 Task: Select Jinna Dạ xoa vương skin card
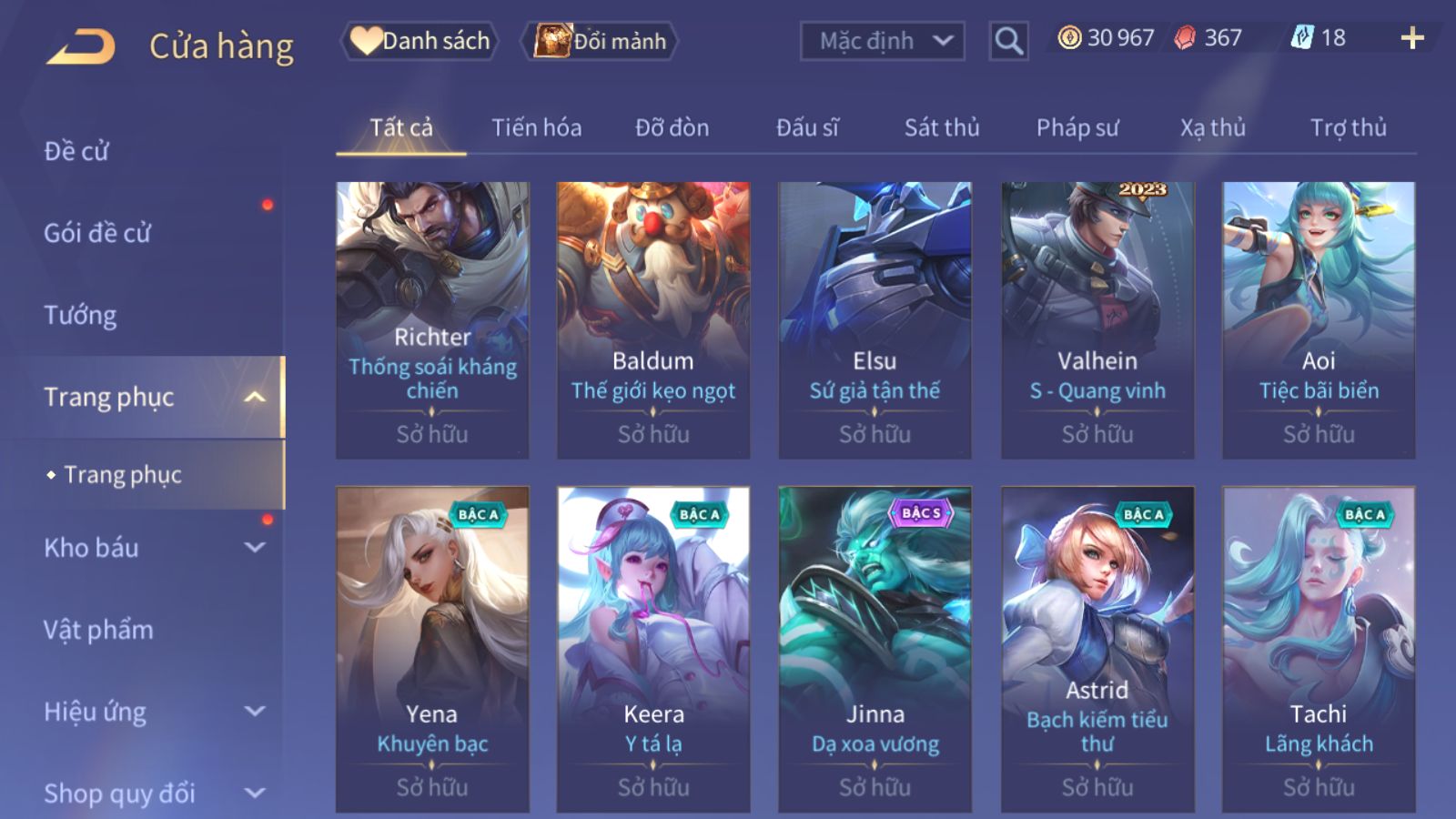pyautogui.click(x=875, y=649)
